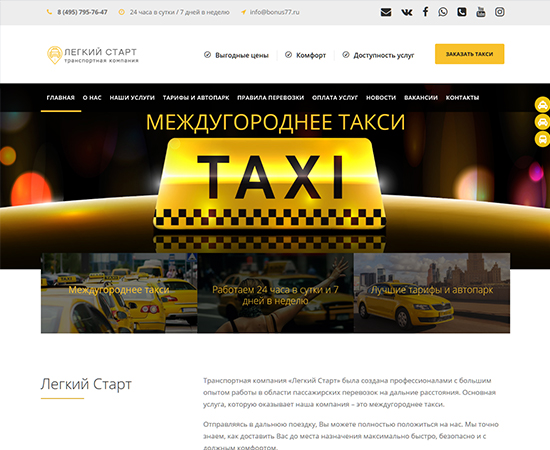Open the Новости menu item

(381, 98)
